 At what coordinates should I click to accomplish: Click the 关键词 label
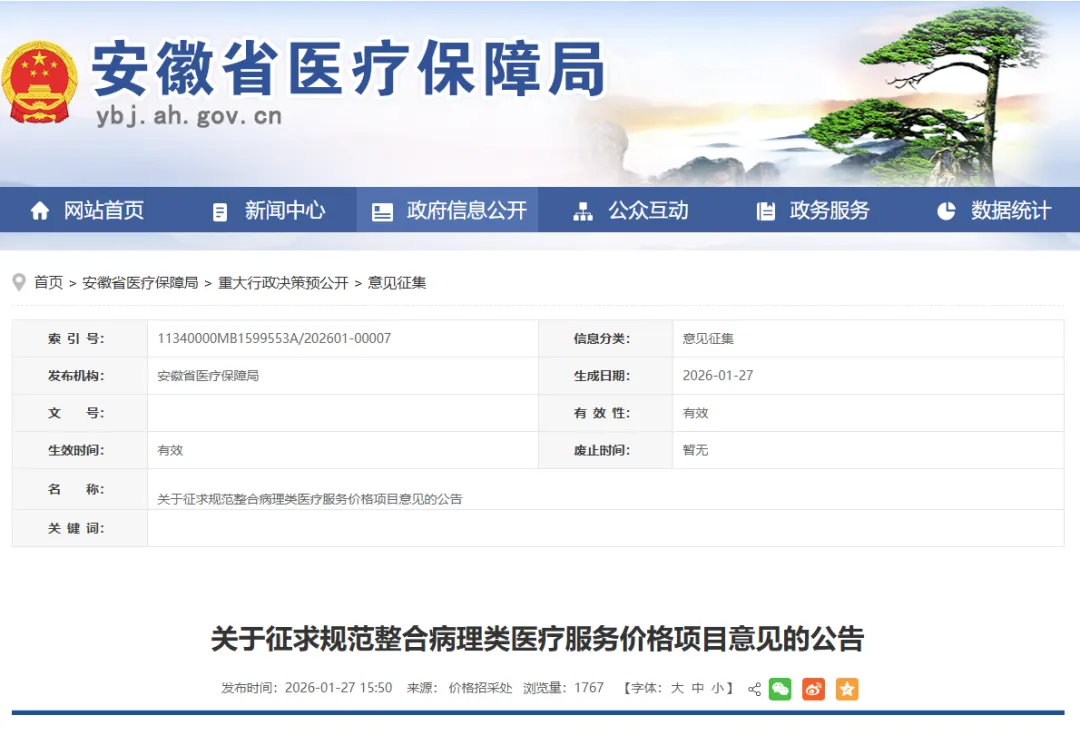76,528
